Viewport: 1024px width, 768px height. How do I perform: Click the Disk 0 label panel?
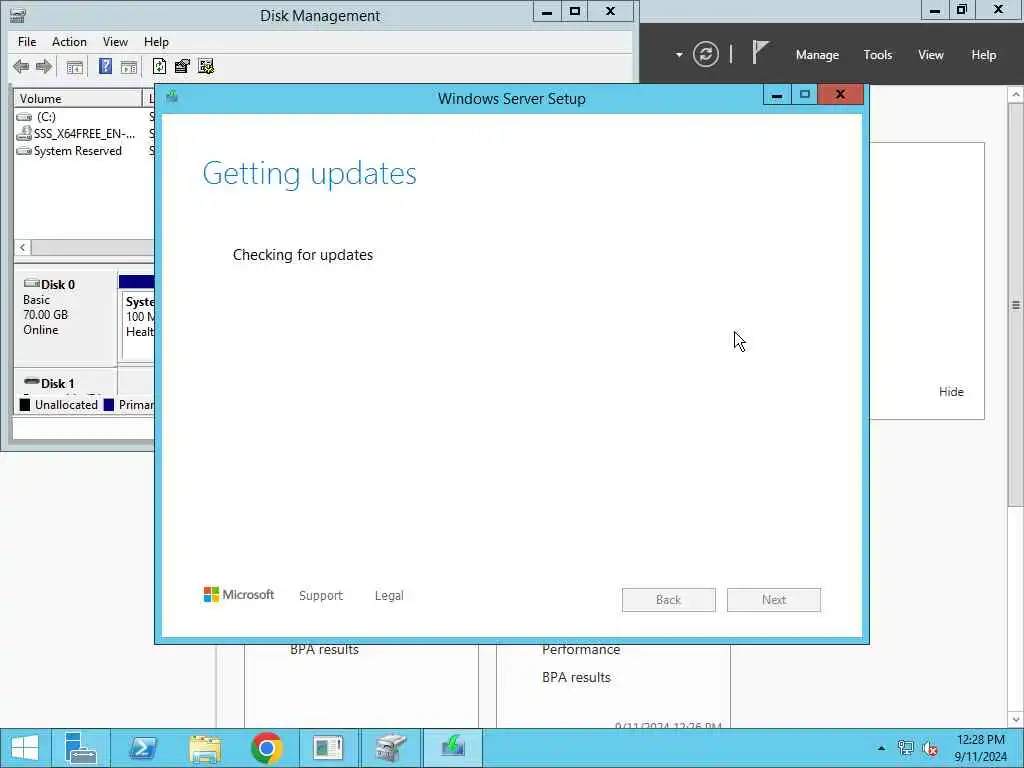click(65, 316)
